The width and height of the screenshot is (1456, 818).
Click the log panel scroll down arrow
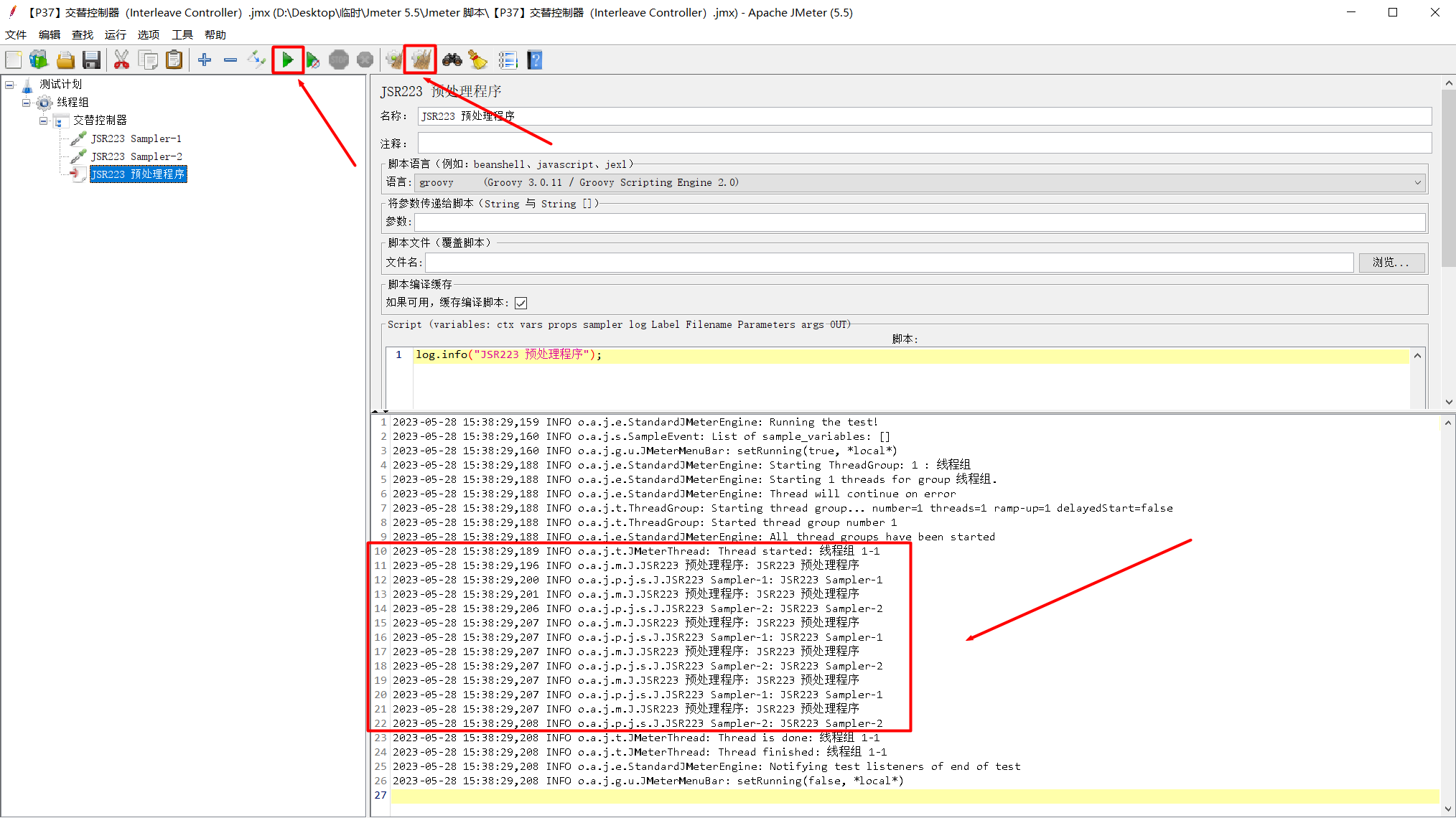pos(1447,809)
